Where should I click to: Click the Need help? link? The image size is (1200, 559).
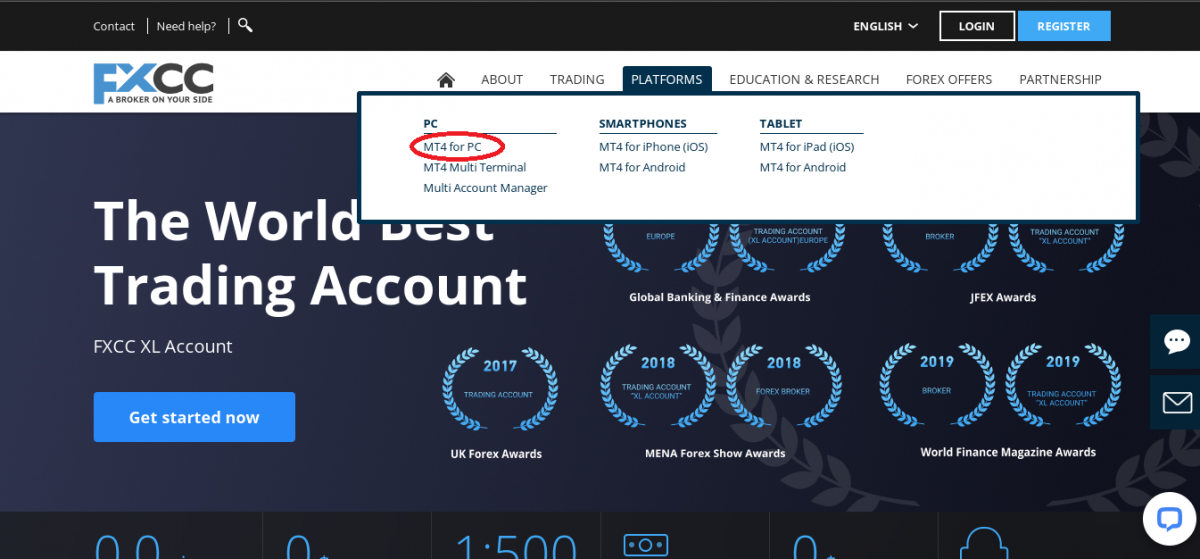click(x=186, y=26)
